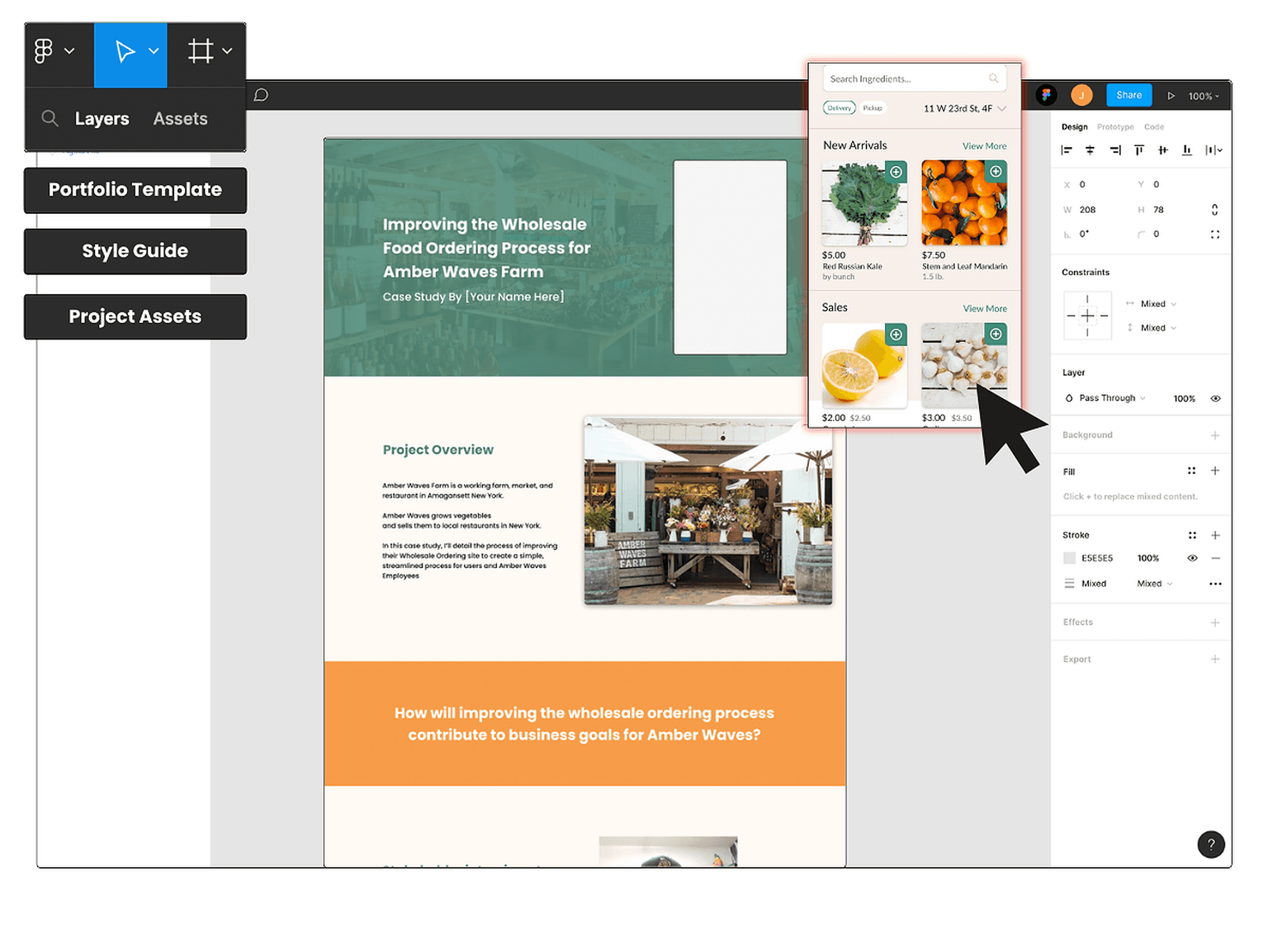Viewport: 1268px width, 952px height.
Task: Switch to the Layers tab
Action: coord(102,119)
